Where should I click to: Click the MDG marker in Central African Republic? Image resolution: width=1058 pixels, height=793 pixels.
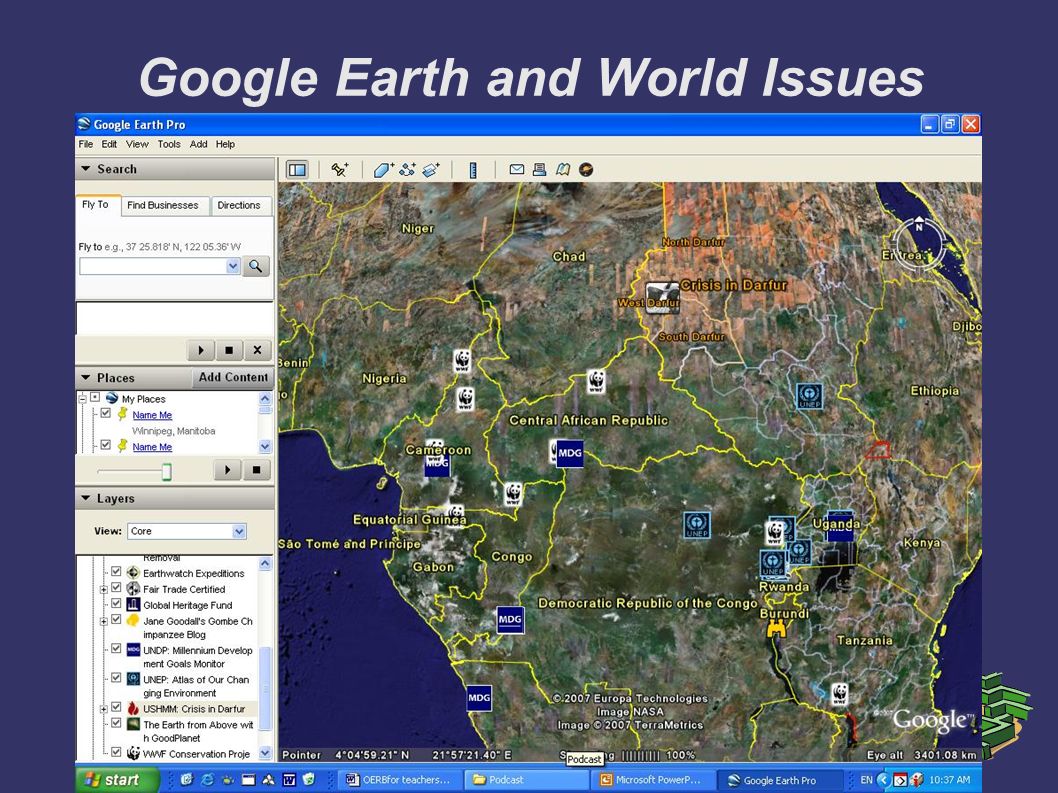(x=569, y=454)
